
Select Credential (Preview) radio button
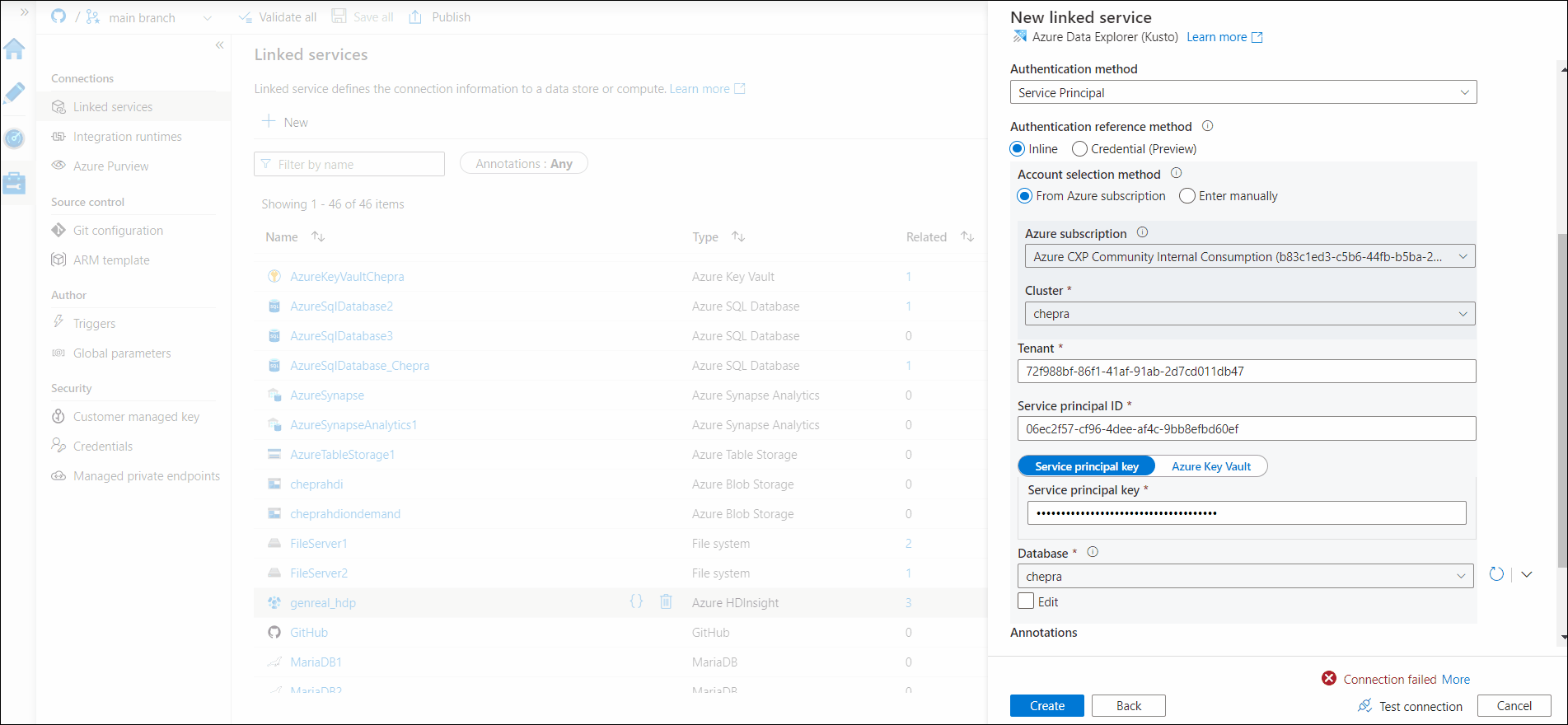1079,149
